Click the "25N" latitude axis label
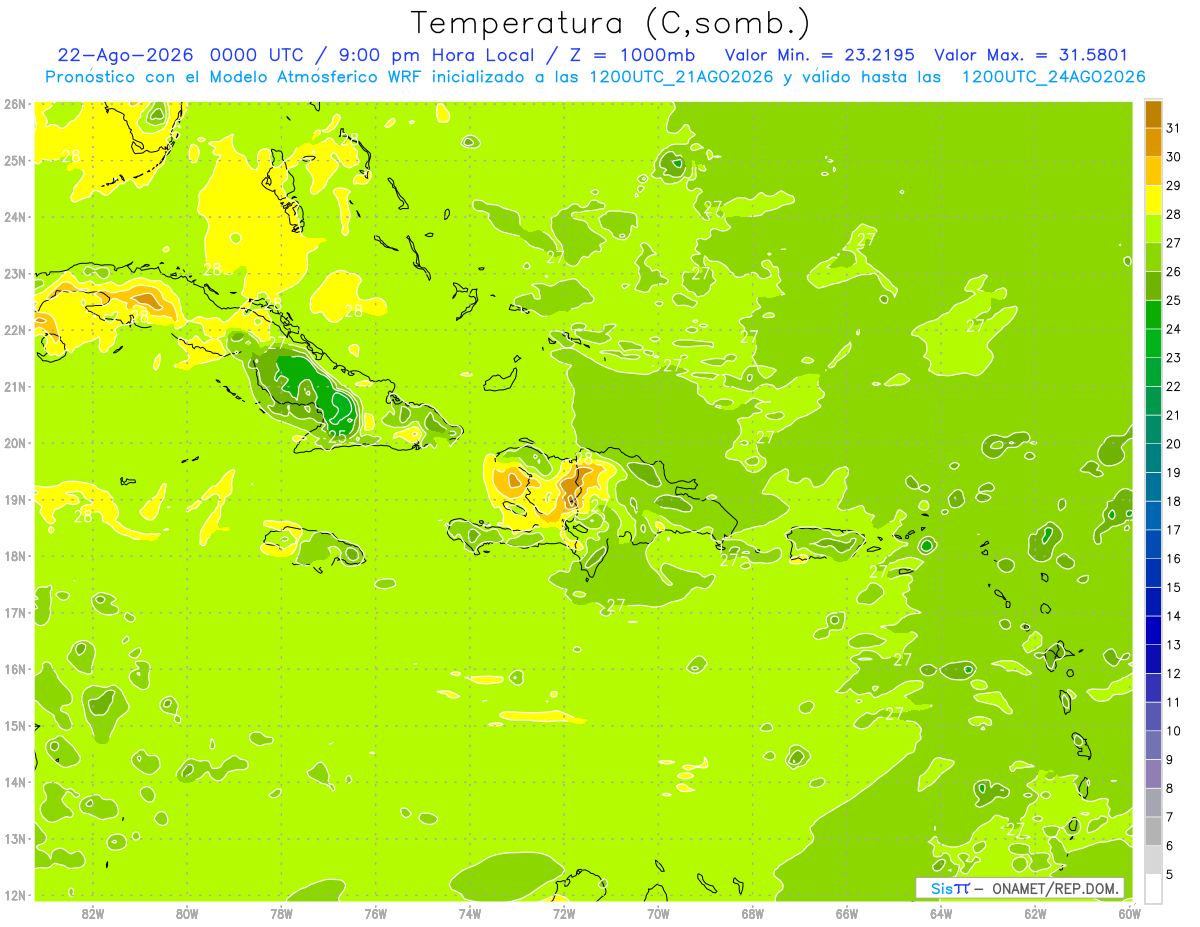This screenshot has width=1200, height=927. 15,161
